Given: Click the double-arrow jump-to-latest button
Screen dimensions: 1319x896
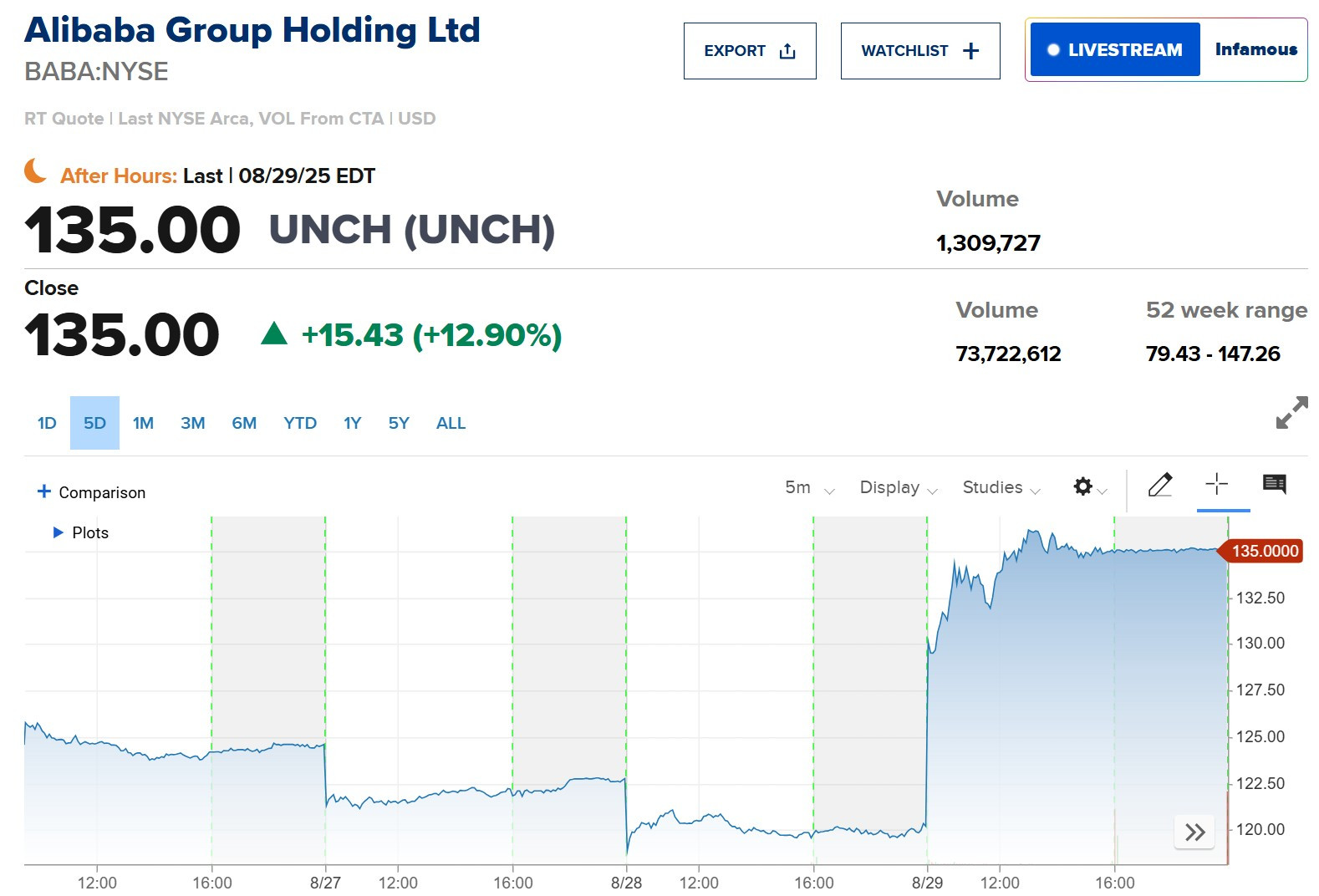Looking at the screenshot, I should 1194,832.
